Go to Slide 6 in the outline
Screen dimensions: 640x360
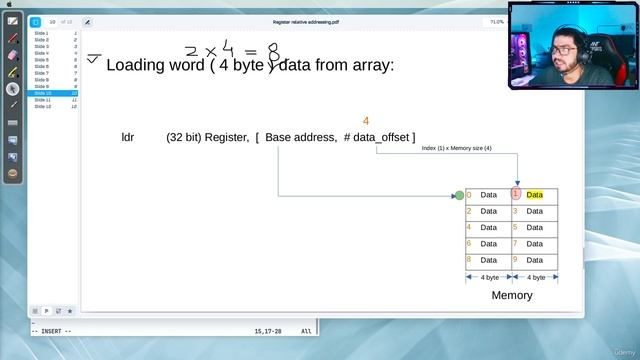pos(53,67)
